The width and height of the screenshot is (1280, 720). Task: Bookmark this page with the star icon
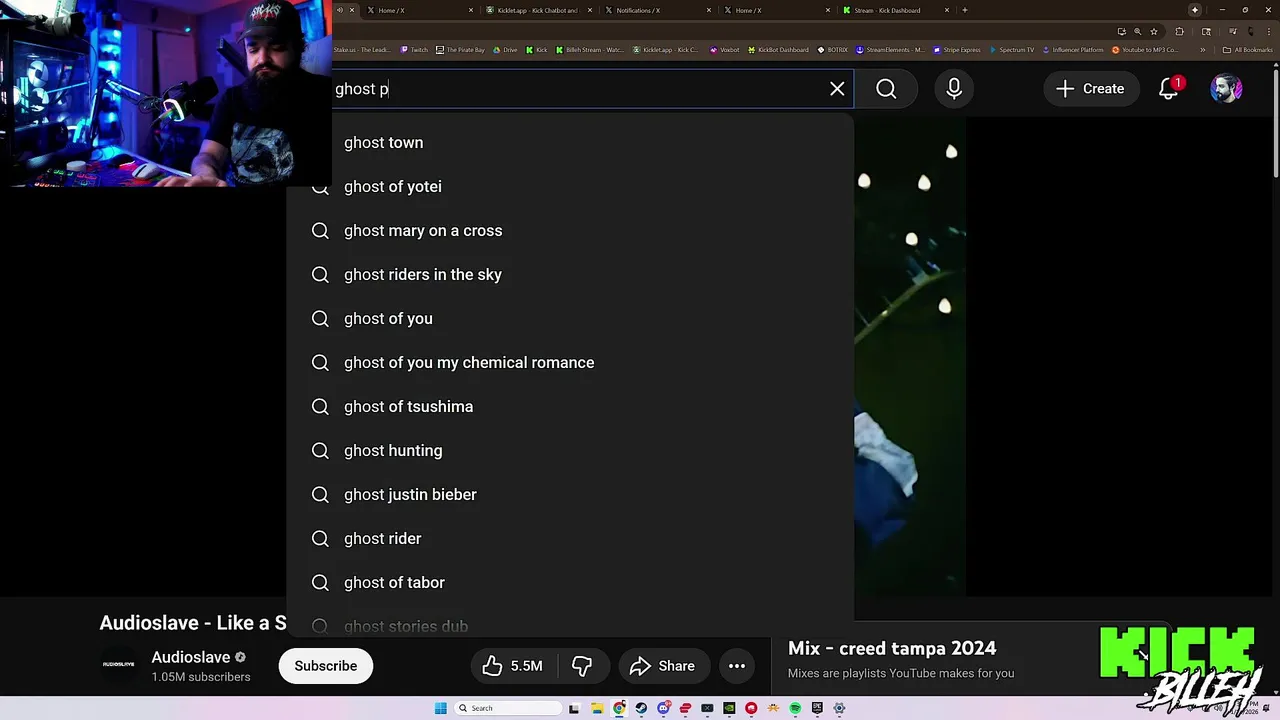pyautogui.click(x=1154, y=32)
